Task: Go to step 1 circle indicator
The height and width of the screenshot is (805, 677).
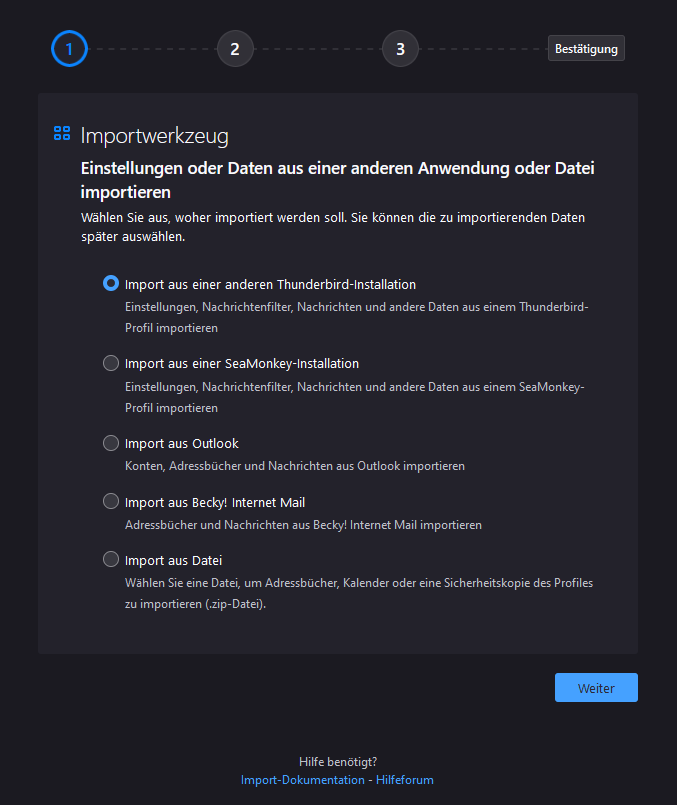Action: click(70, 48)
